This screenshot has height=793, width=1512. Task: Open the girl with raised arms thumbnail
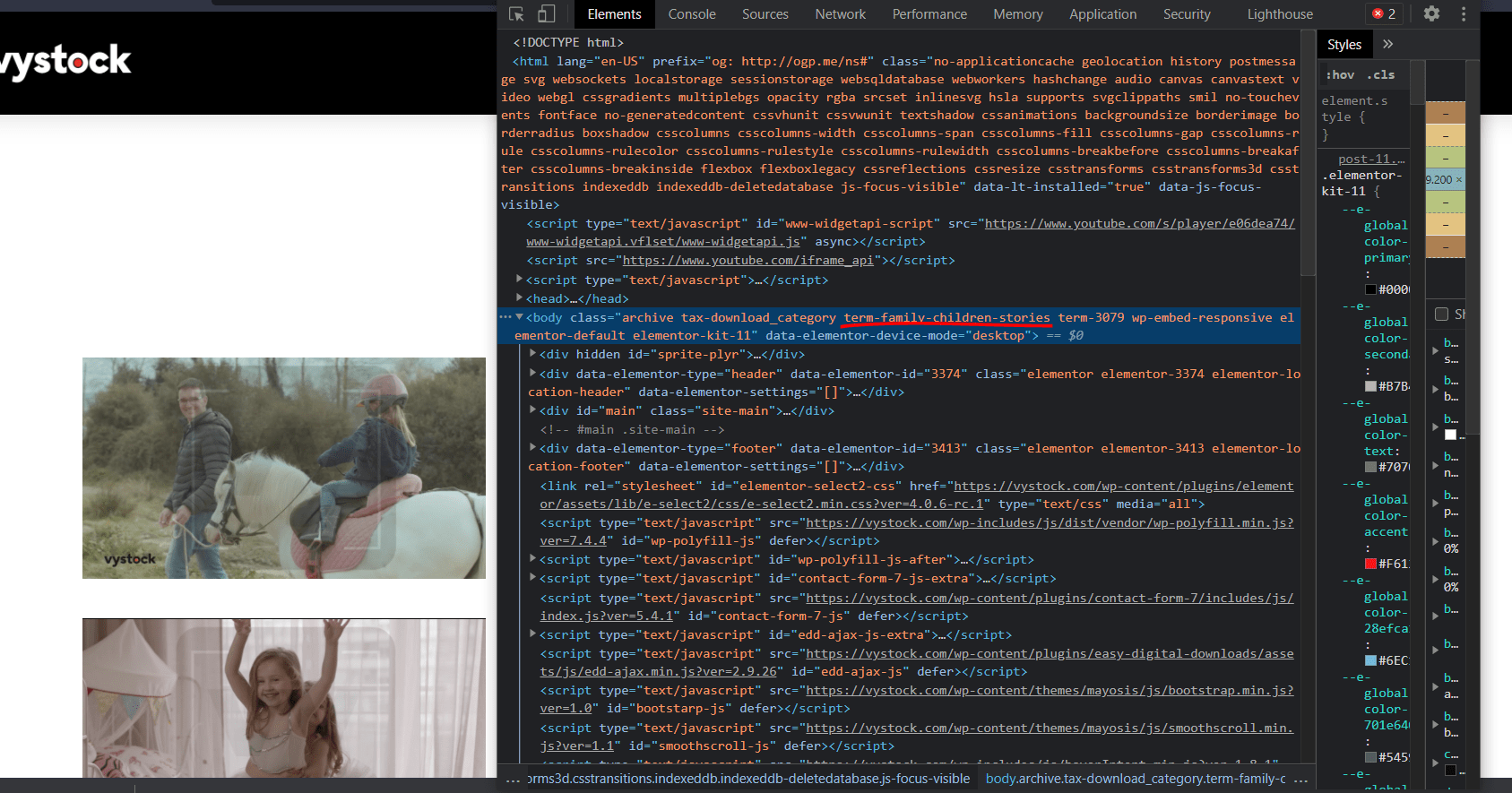point(284,697)
